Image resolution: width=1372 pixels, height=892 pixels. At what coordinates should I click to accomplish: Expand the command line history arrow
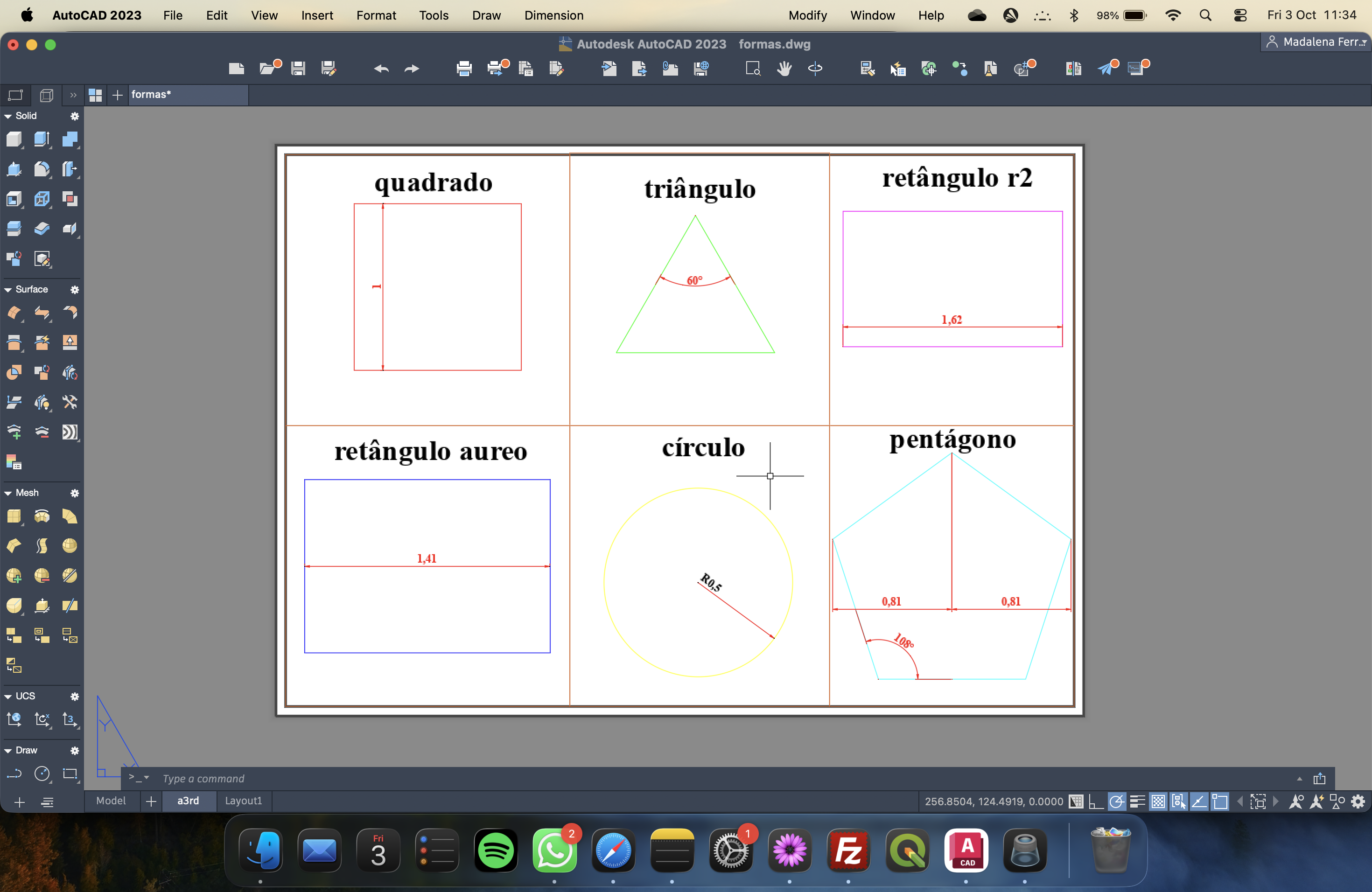click(x=1299, y=779)
